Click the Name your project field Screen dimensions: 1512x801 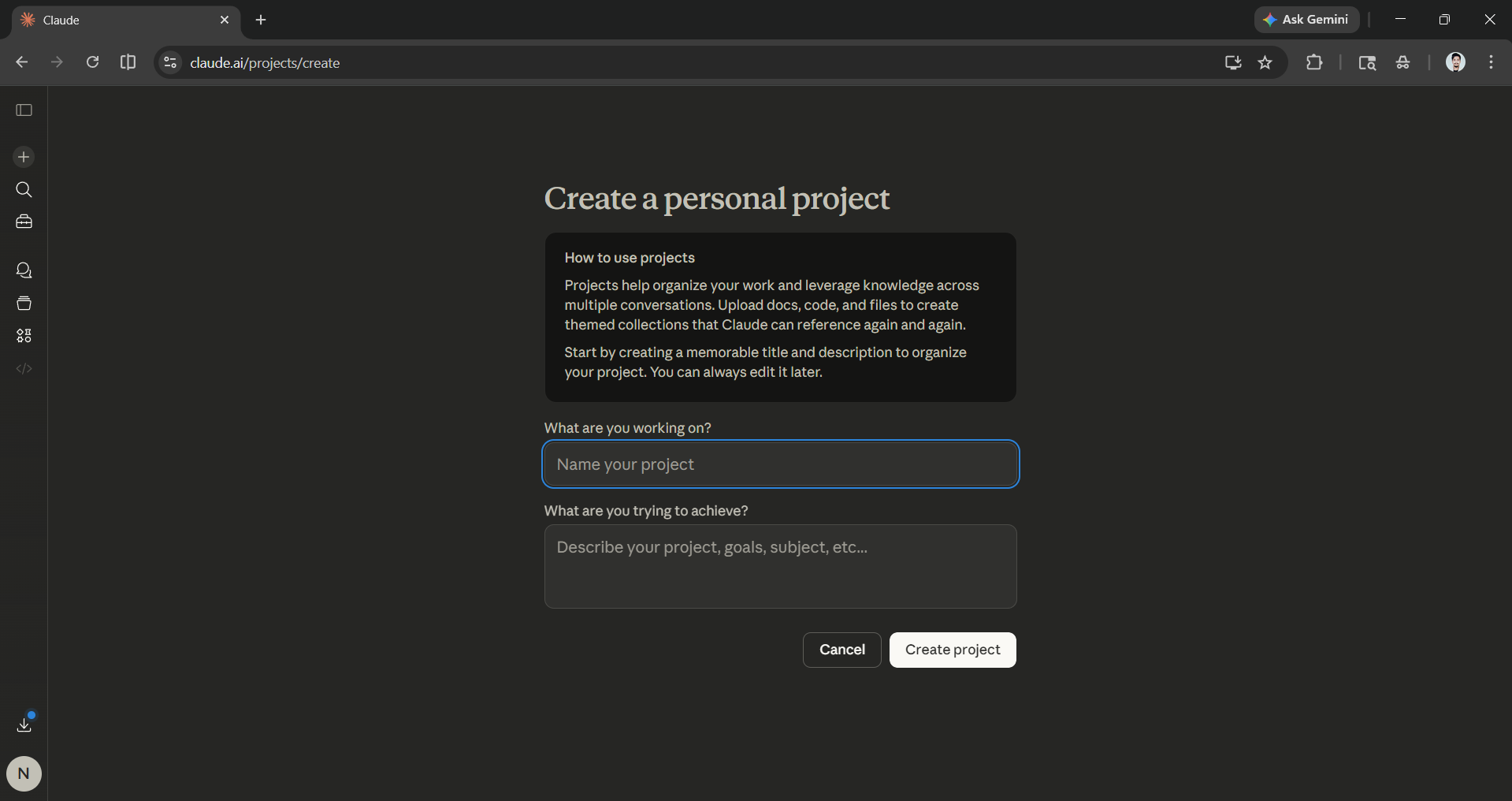pyautogui.click(x=780, y=464)
